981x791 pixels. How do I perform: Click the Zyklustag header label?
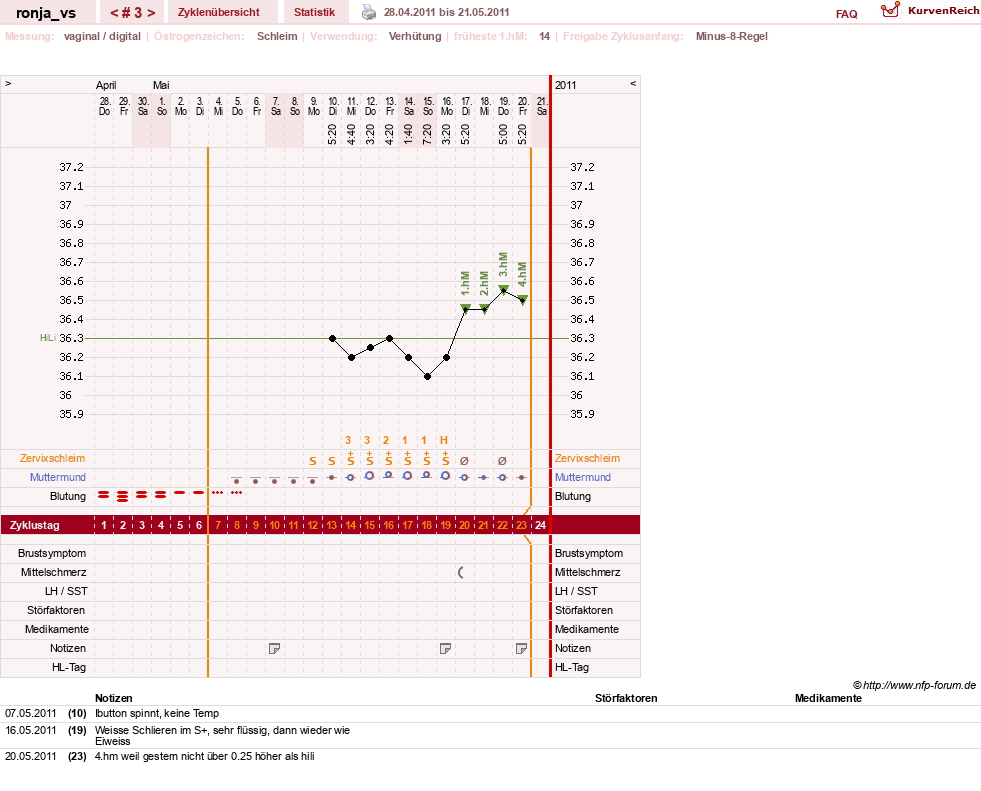tap(34, 525)
